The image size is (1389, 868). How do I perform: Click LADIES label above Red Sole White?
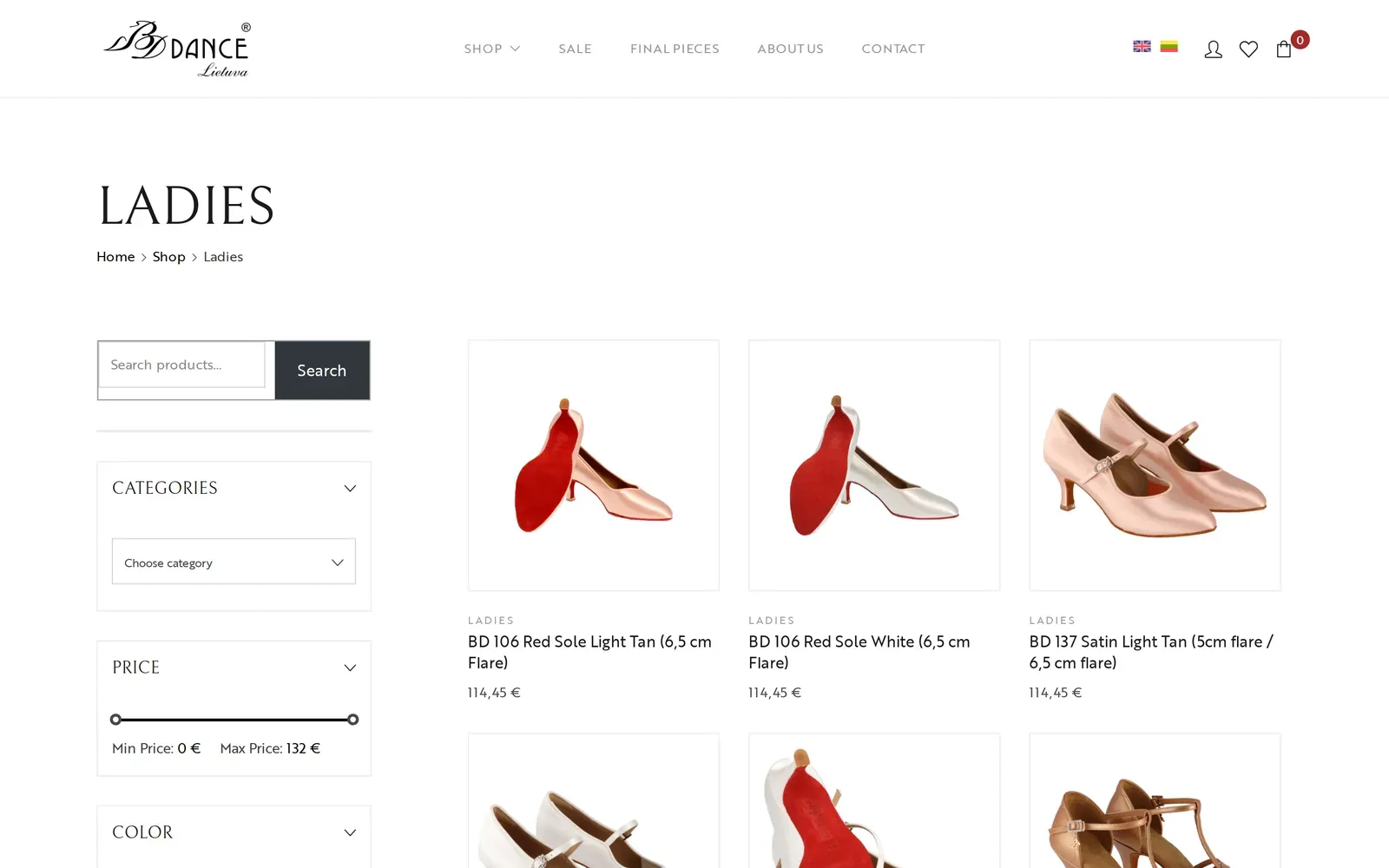(772, 620)
